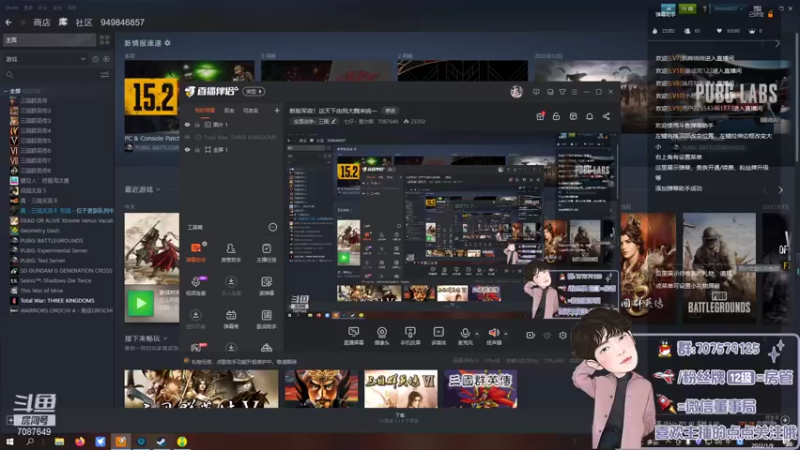Add a phone screen-cast source
800x450 pixels.
410,336
